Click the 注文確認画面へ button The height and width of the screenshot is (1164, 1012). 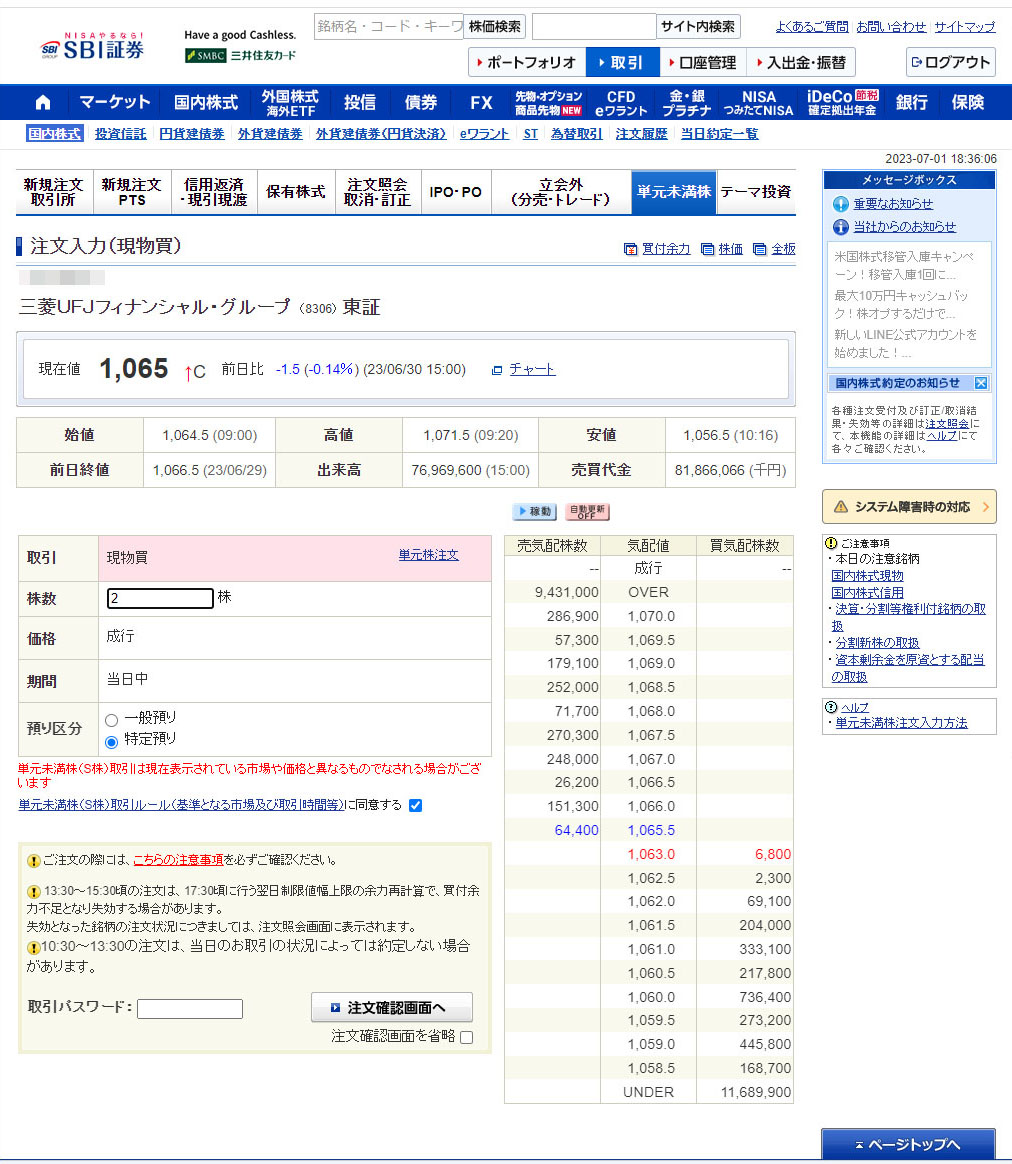(x=391, y=1007)
